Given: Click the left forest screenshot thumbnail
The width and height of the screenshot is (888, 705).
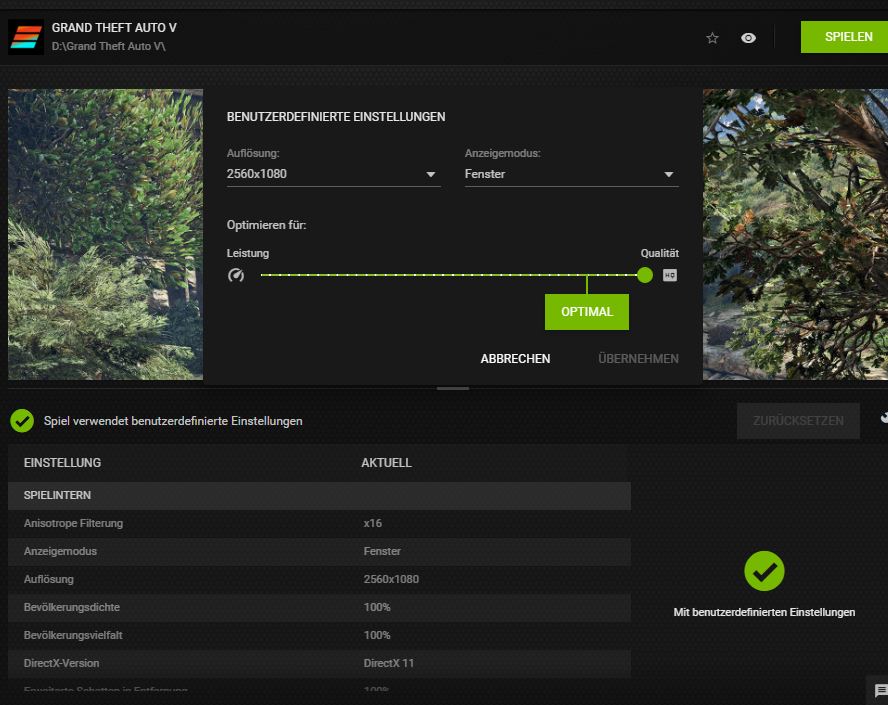Looking at the screenshot, I should coord(105,234).
